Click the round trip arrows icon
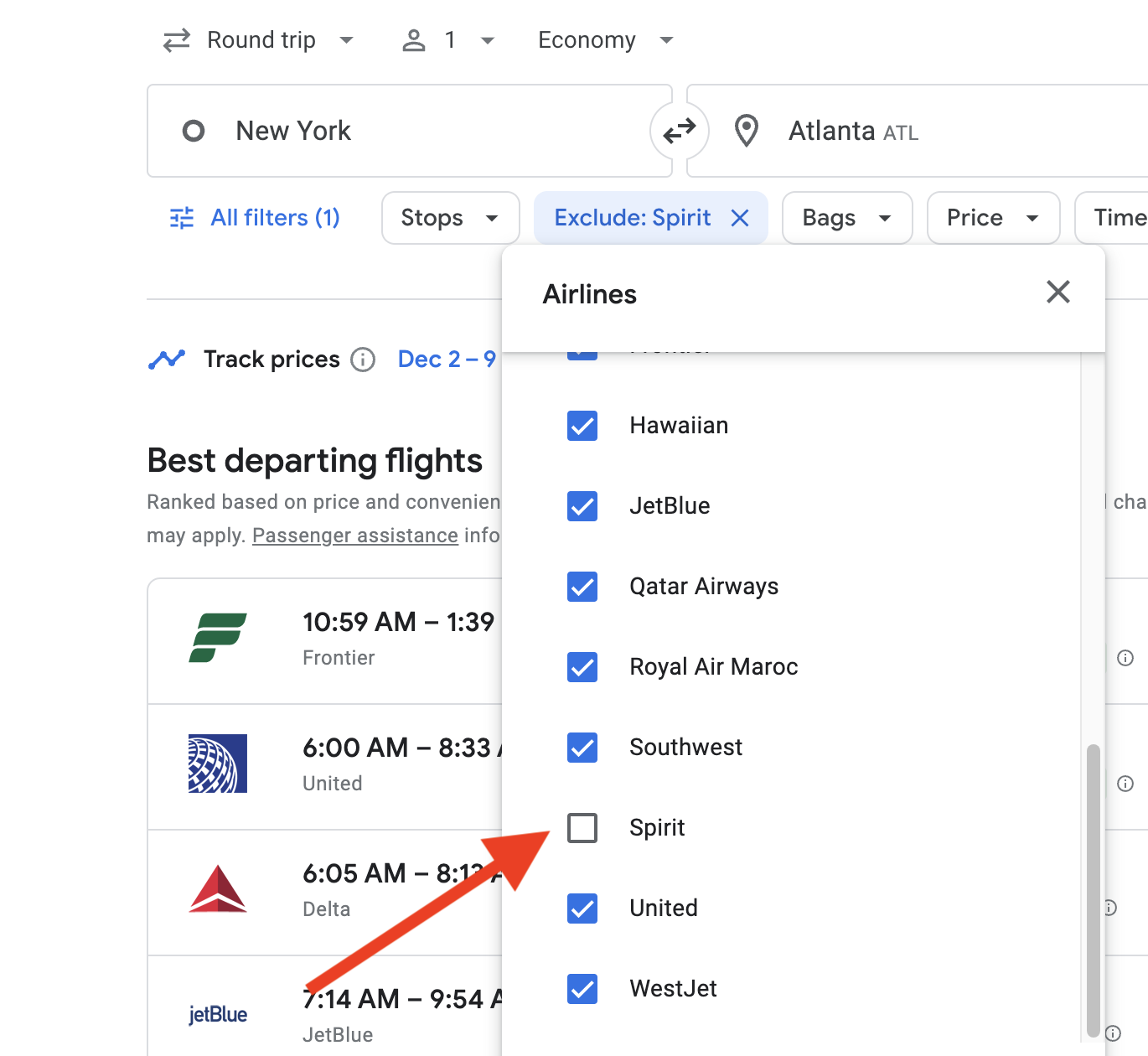 (177, 40)
